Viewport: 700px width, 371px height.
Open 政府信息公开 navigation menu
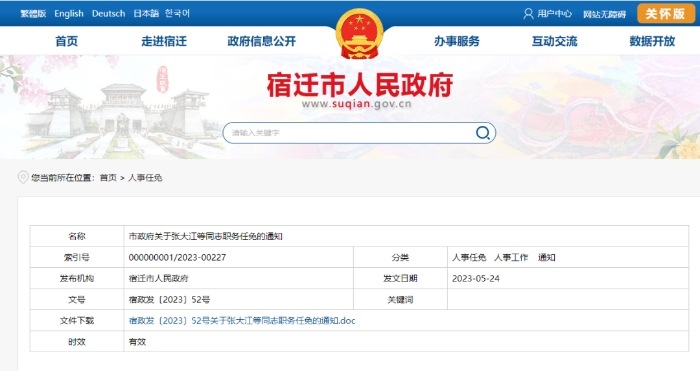click(262, 42)
